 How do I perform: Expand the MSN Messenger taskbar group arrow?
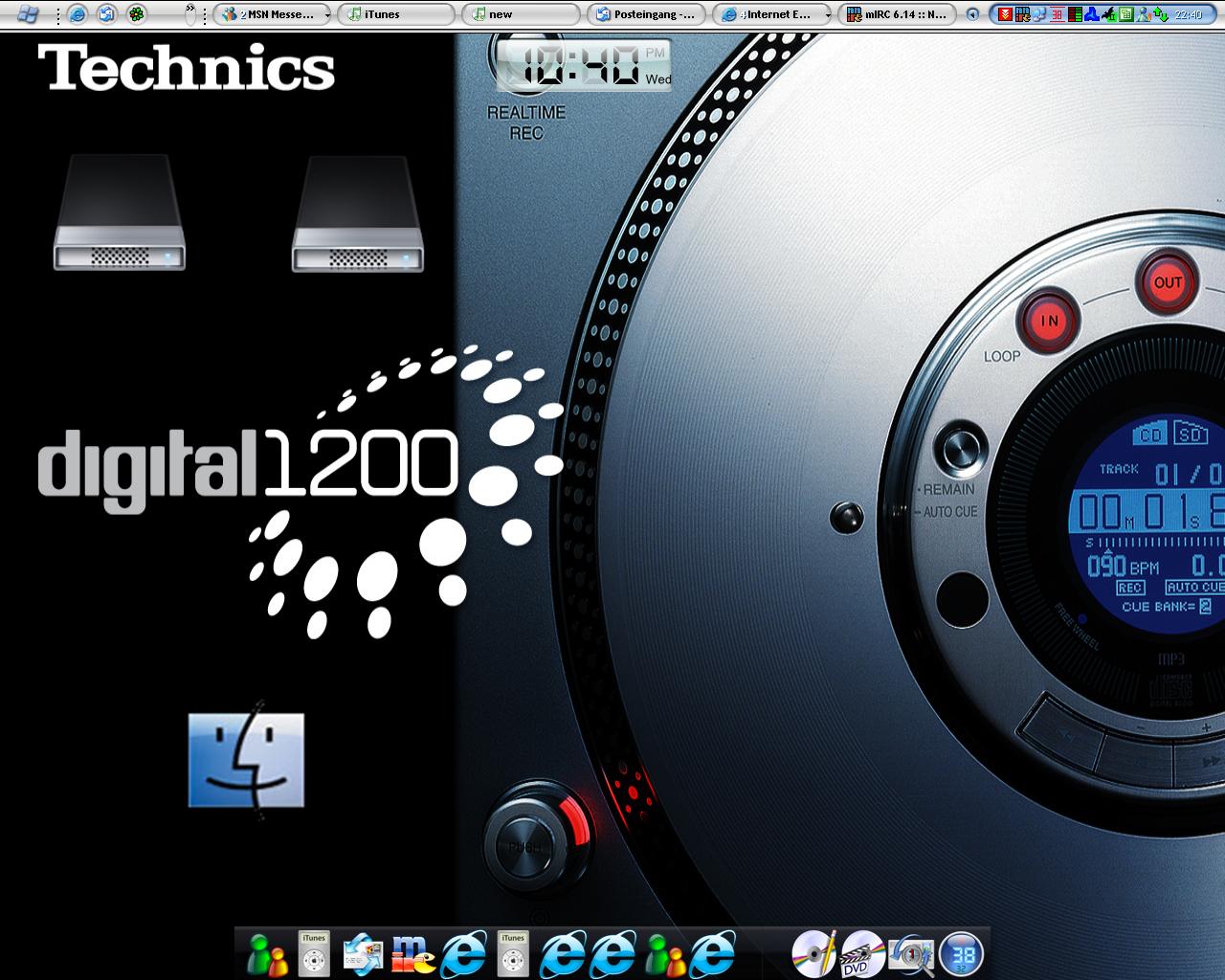point(327,15)
